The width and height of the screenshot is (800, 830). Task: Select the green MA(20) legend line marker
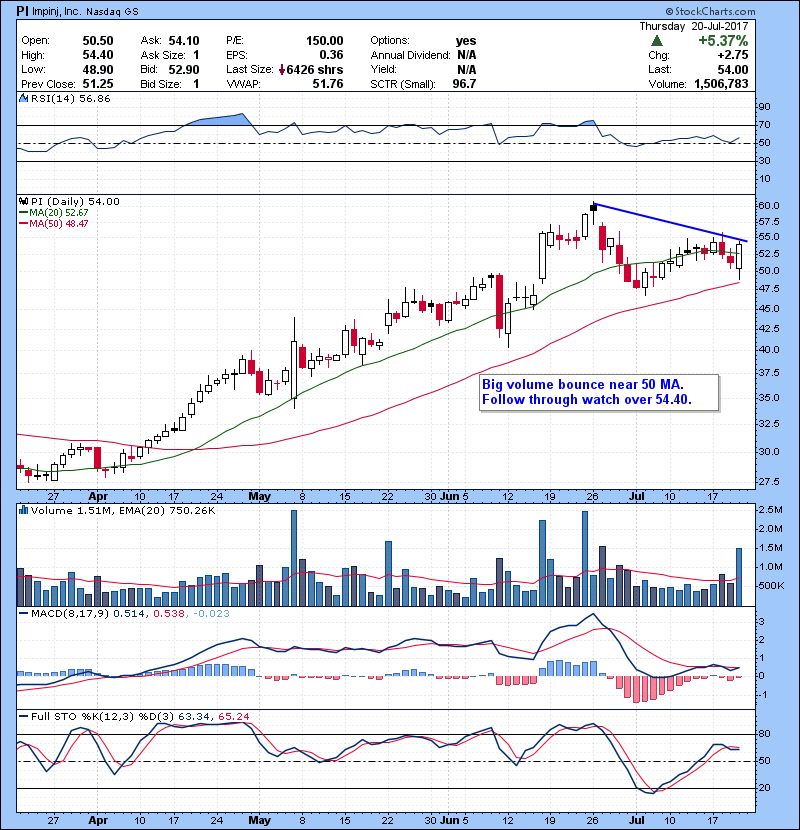[x=23, y=212]
